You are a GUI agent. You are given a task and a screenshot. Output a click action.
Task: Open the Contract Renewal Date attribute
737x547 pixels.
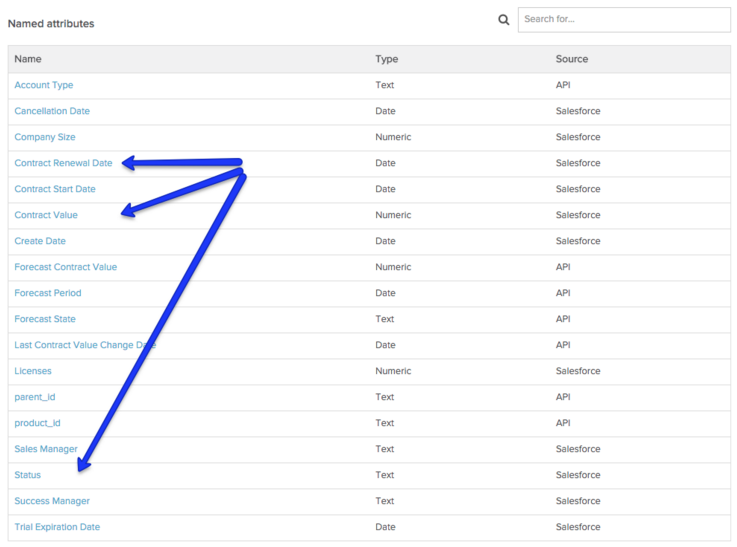click(x=63, y=163)
